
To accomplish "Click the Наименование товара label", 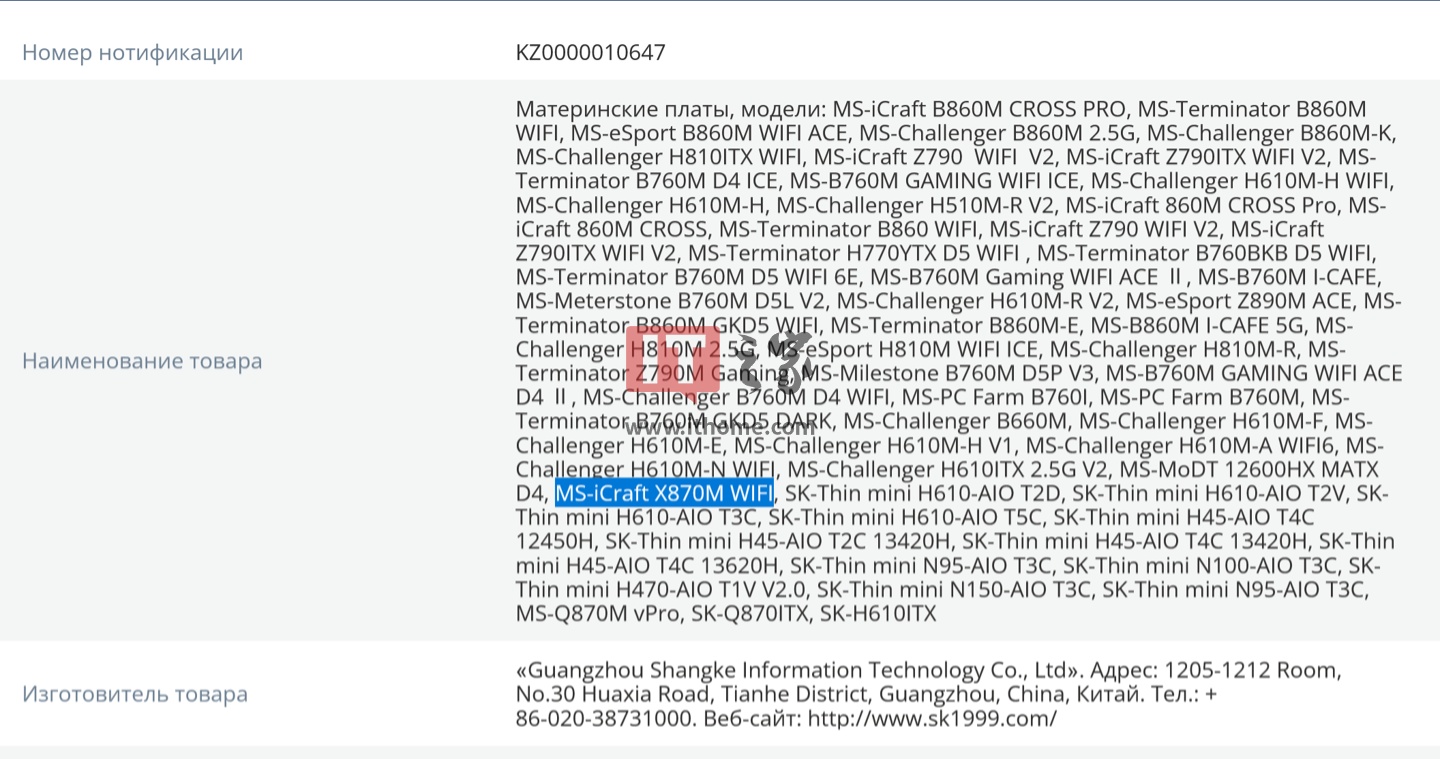I will click(142, 361).
